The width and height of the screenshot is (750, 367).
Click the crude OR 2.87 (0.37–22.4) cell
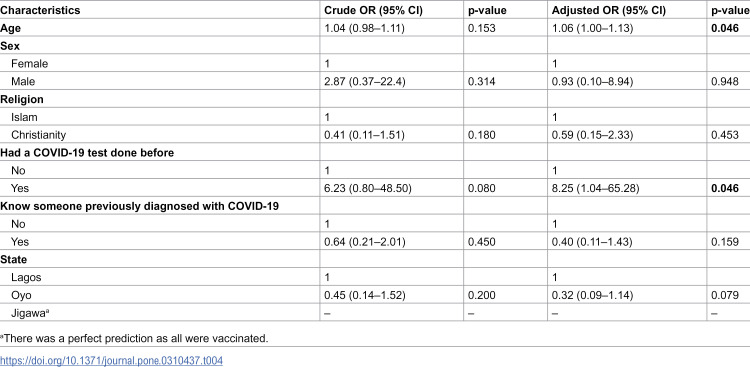[x=364, y=82]
